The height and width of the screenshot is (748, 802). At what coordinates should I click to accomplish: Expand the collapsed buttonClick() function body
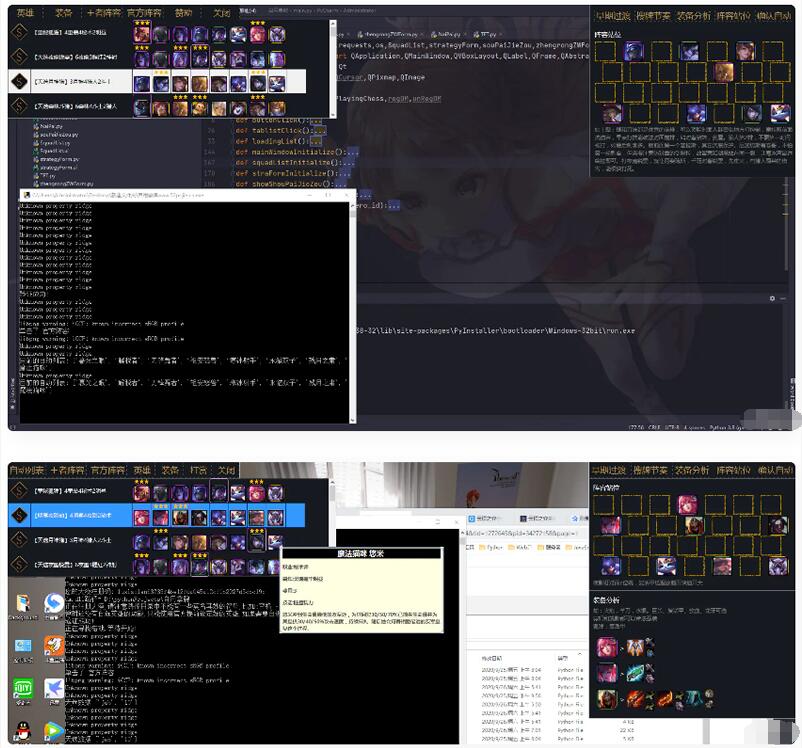[313, 119]
